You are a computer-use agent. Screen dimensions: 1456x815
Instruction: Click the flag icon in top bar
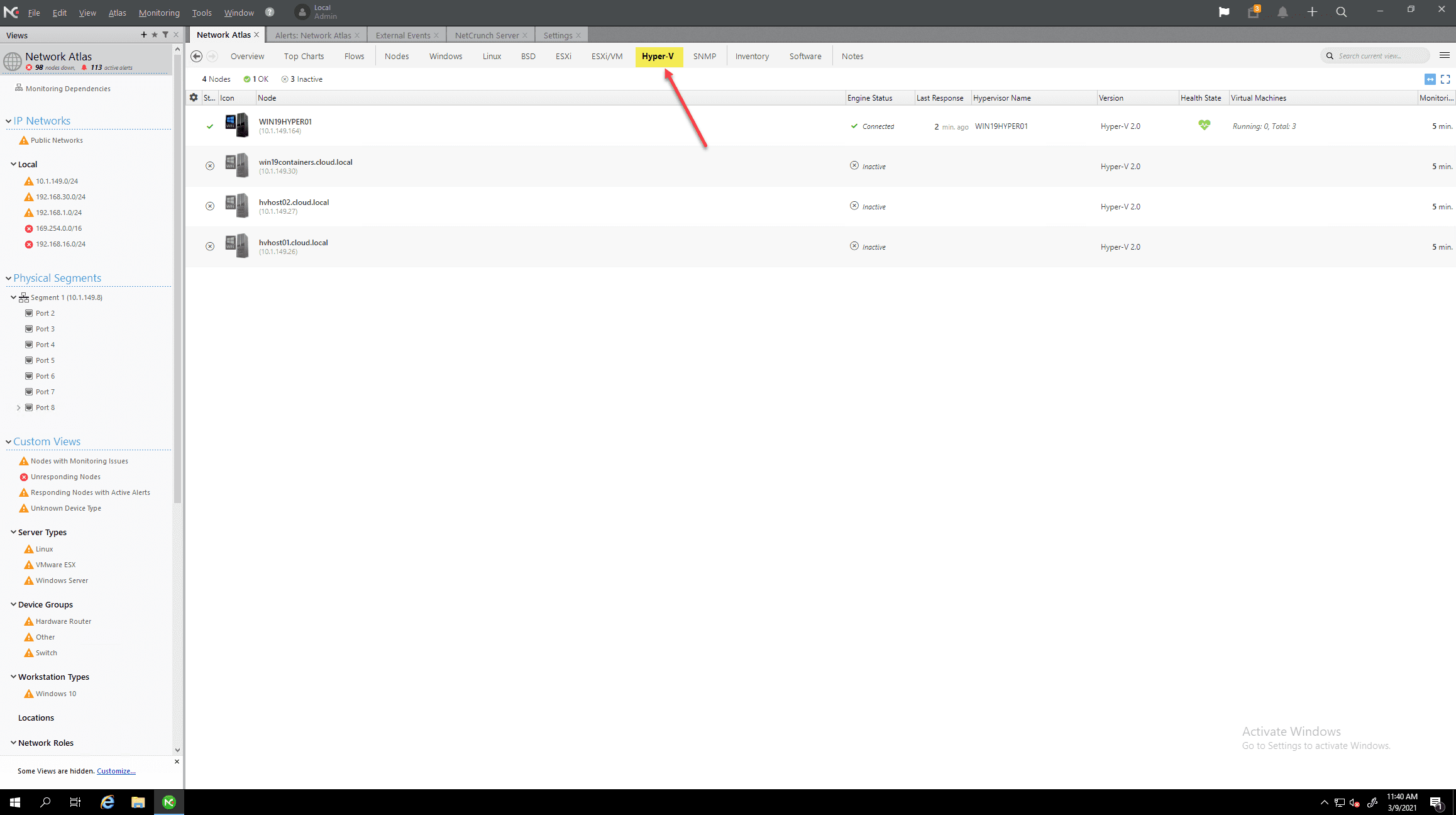(x=1223, y=12)
